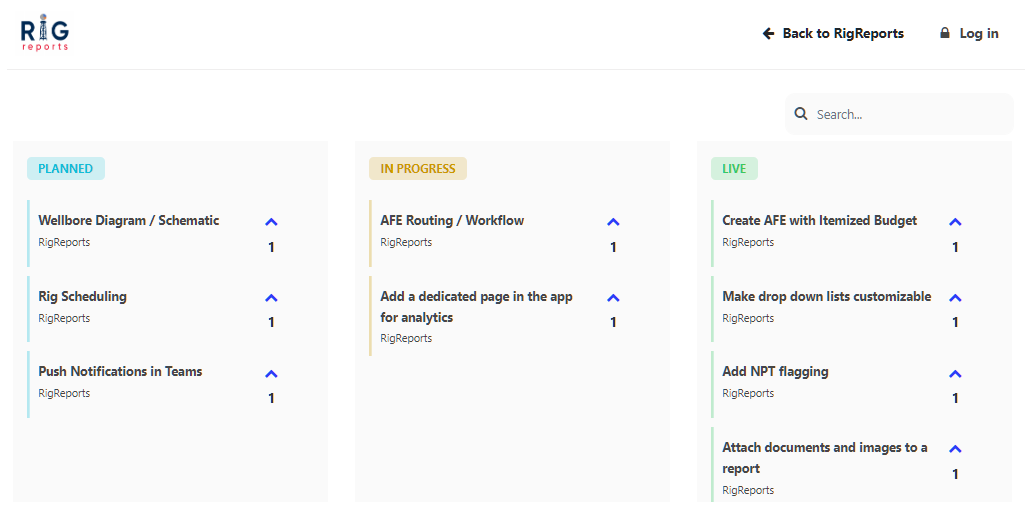
Task: Click the PLANNED status label
Action: coord(66,169)
